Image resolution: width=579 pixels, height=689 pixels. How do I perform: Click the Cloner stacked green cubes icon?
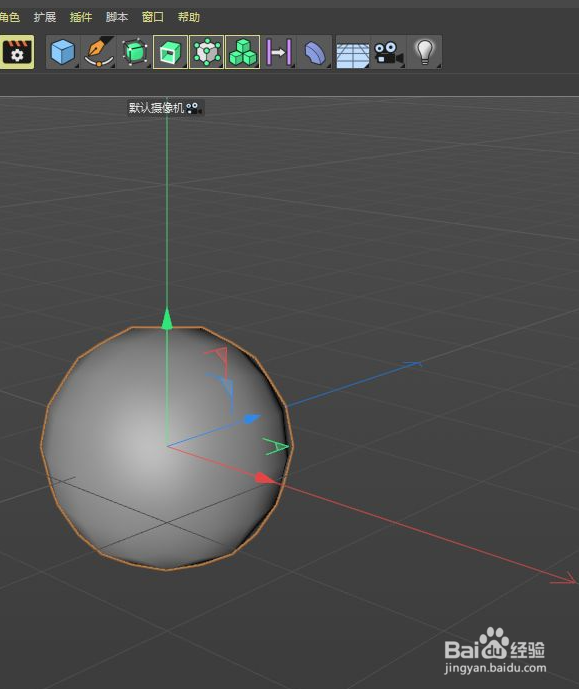pos(242,52)
